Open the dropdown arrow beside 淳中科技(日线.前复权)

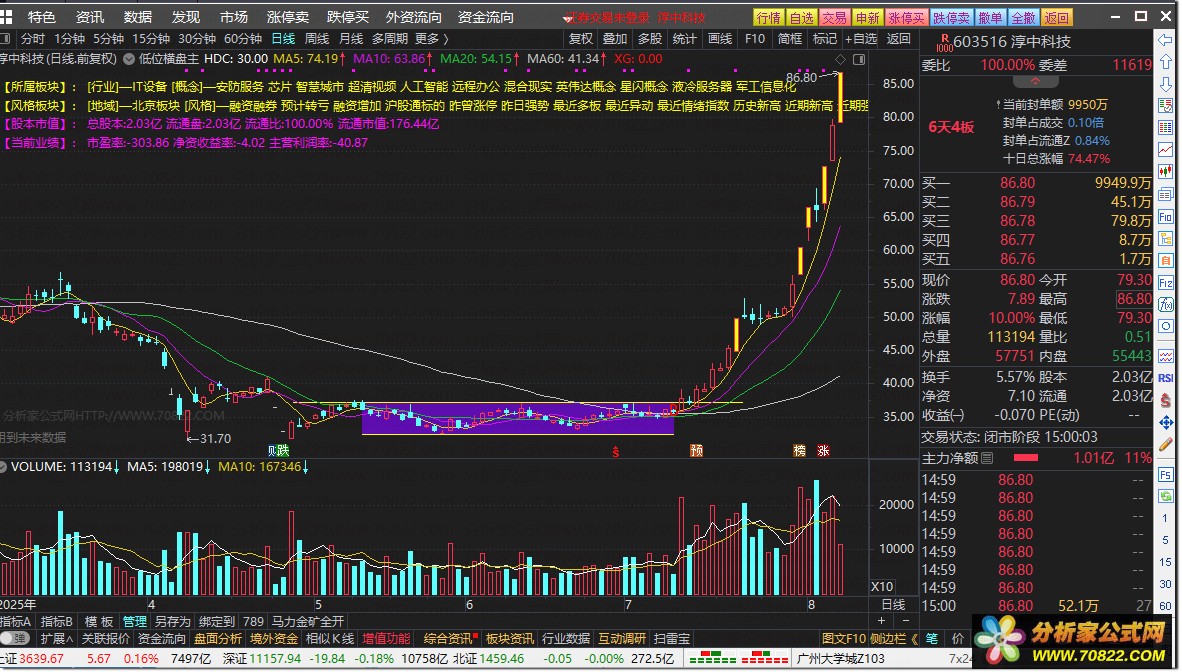click(129, 59)
